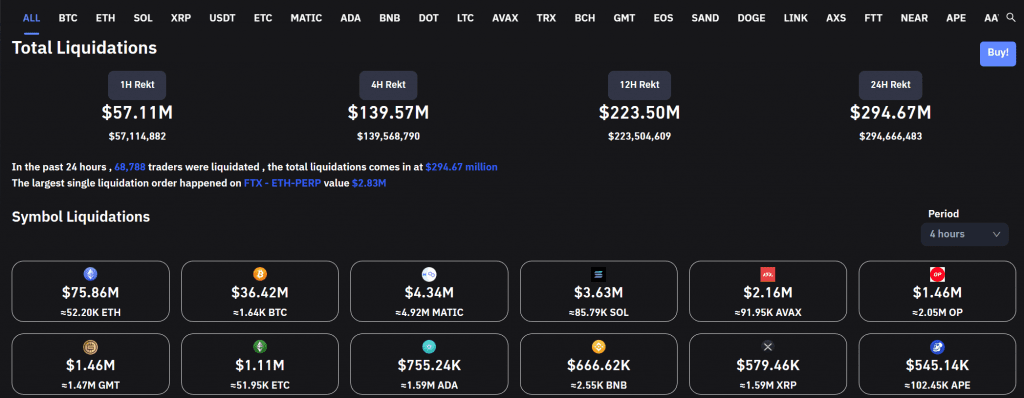Click the ≈91.95K AVAX text
The width and height of the screenshot is (1024, 398).
(767, 313)
